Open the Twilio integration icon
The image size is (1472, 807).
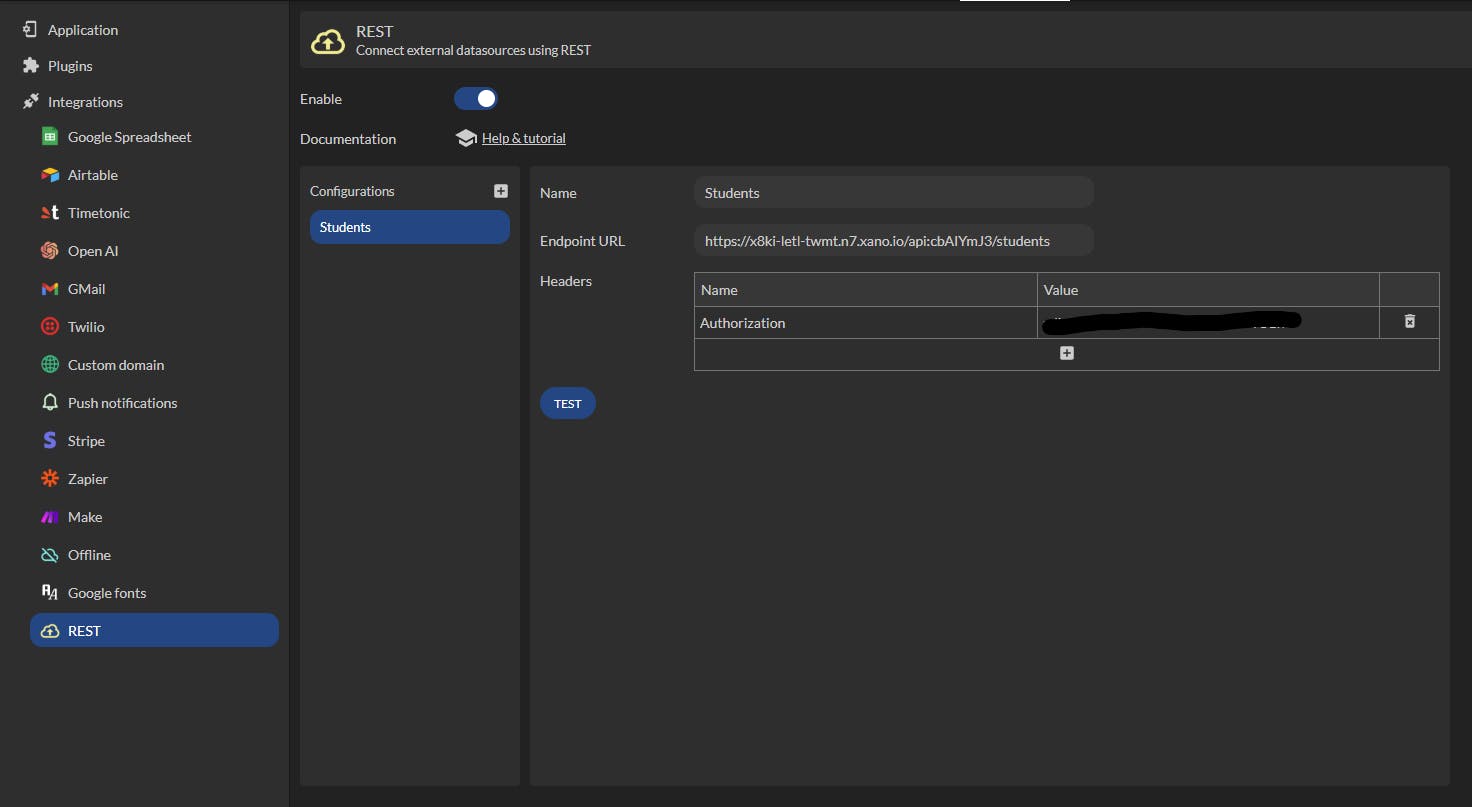coord(50,327)
